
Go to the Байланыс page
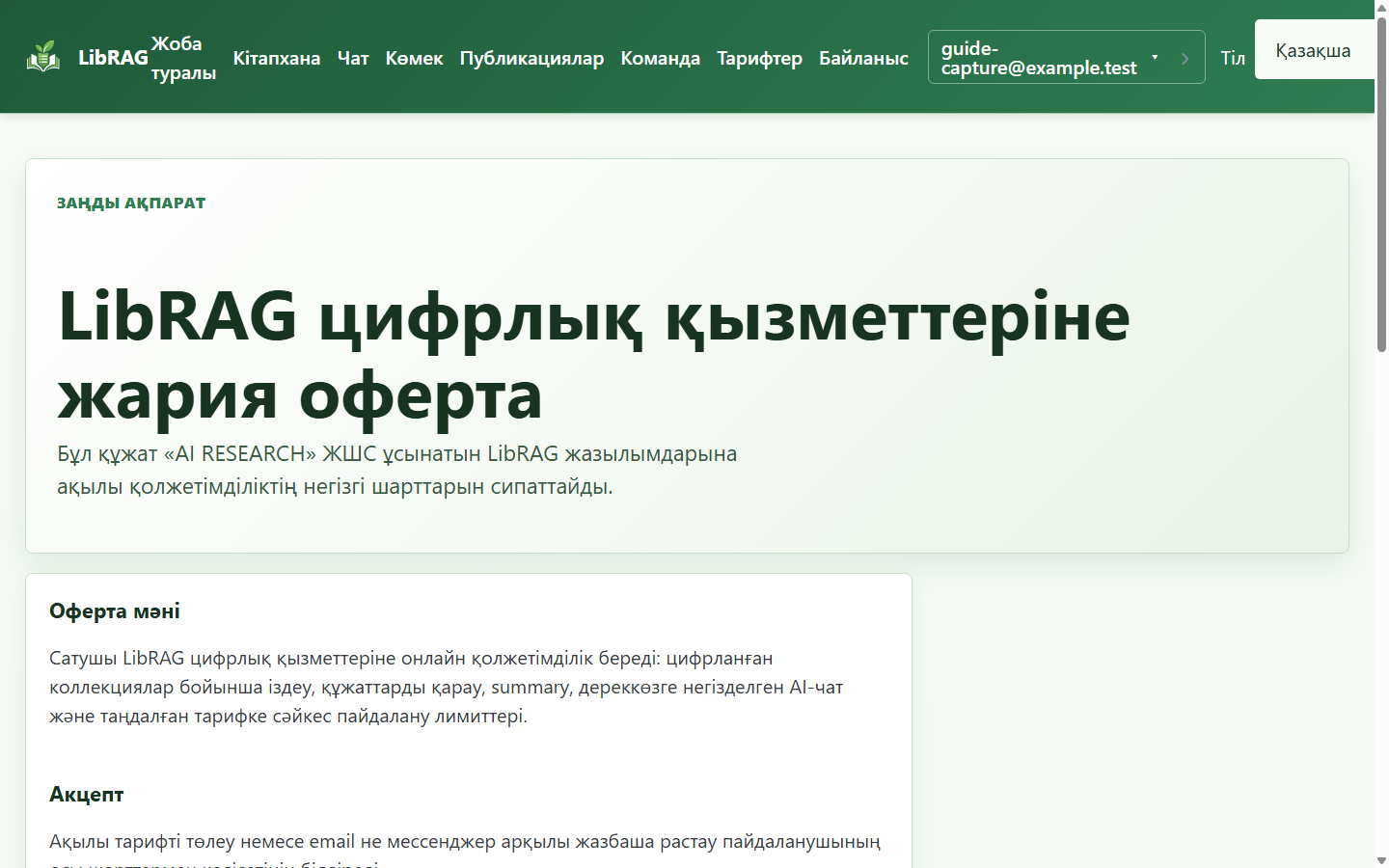pyautogui.click(x=864, y=58)
